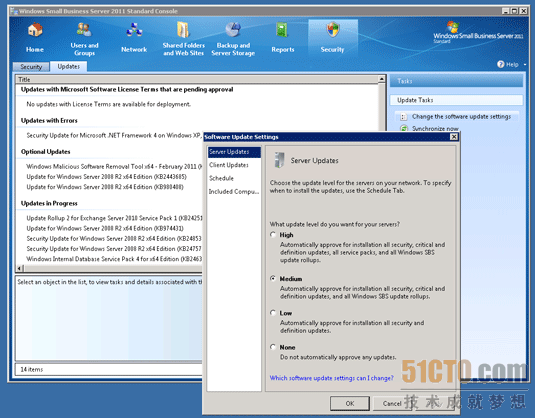535x418 pixels.
Task: Click the Cancel button in dialog
Action: tap(392, 403)
